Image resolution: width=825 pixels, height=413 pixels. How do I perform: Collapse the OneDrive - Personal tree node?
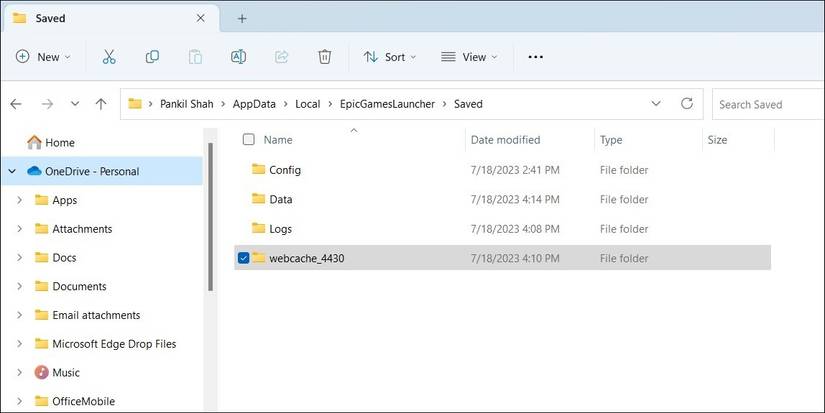[12, 171]
